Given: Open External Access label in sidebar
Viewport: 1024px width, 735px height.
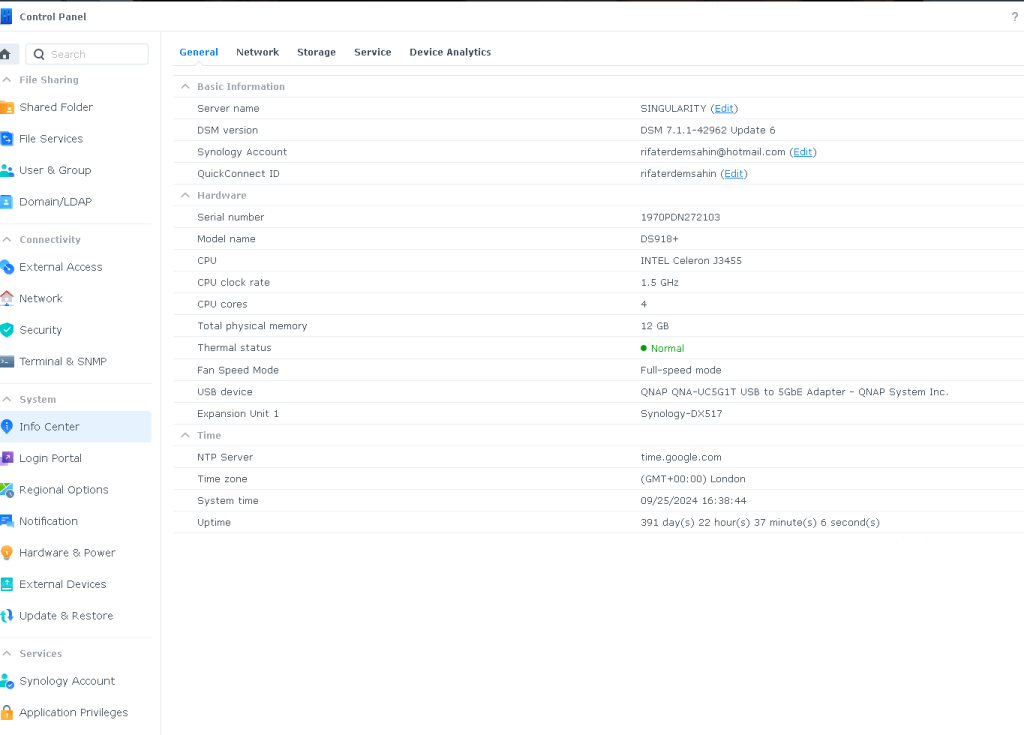Looking at the screenshot, I should click(61, 267).
